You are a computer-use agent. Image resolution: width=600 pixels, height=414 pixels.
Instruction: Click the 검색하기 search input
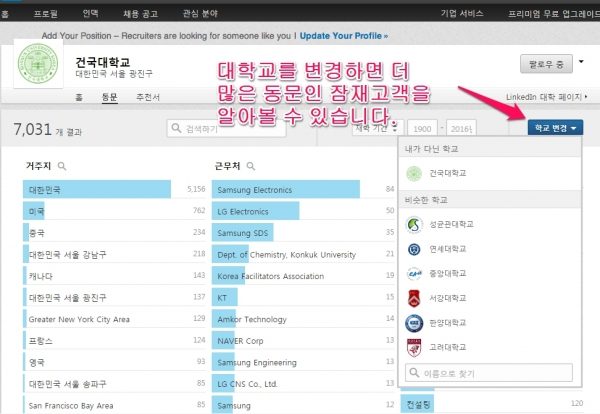[x=226, y=128]
